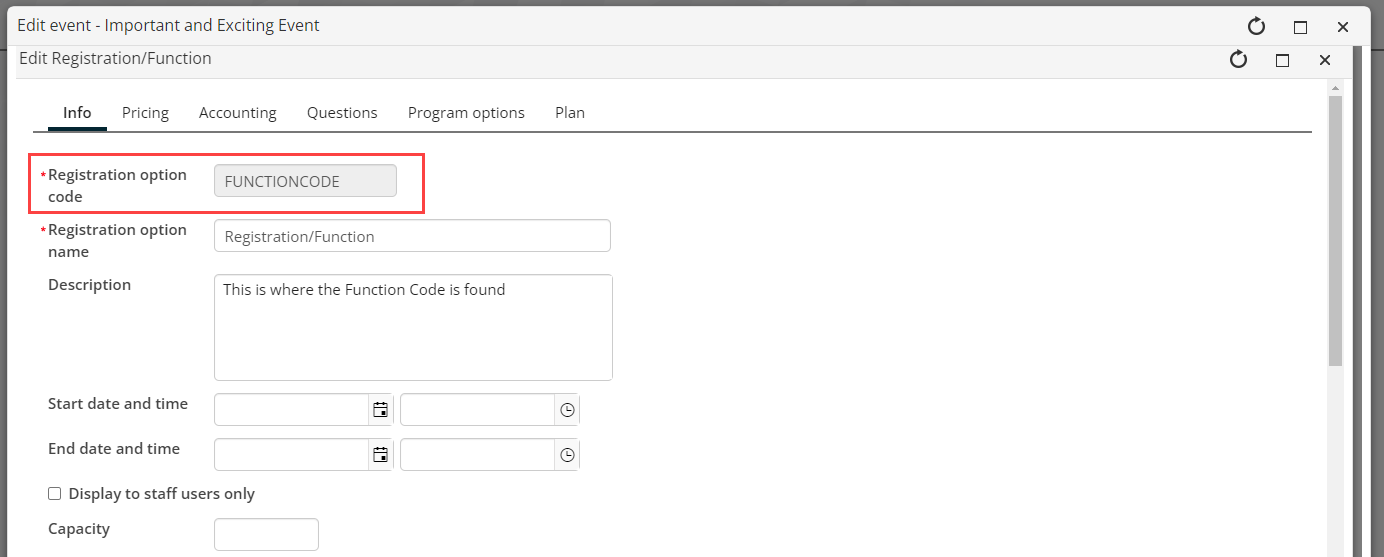1384x557 pixels.
Task: Open the Plan tab
Action: point(570,113)
